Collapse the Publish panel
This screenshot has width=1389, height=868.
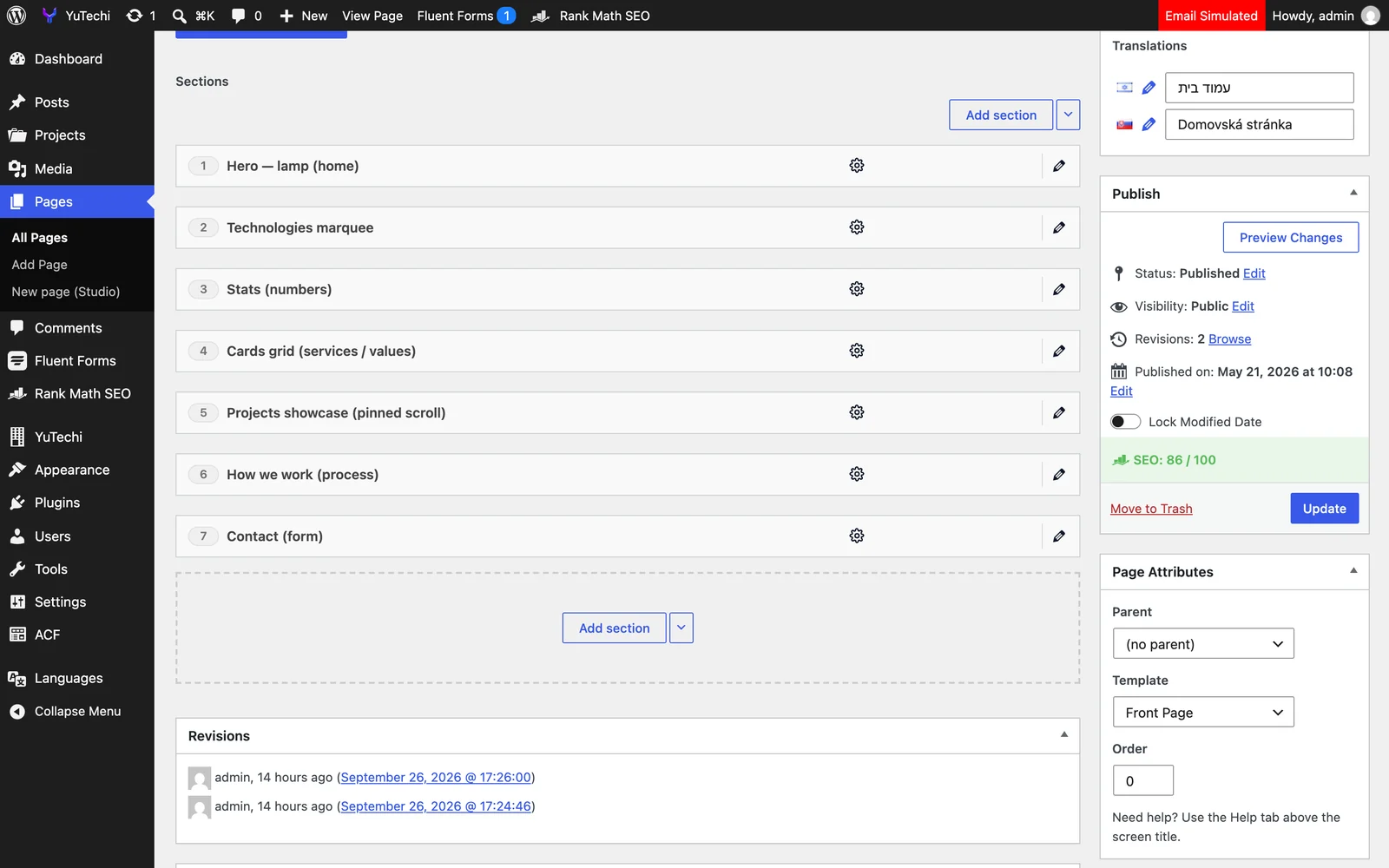1353,193
